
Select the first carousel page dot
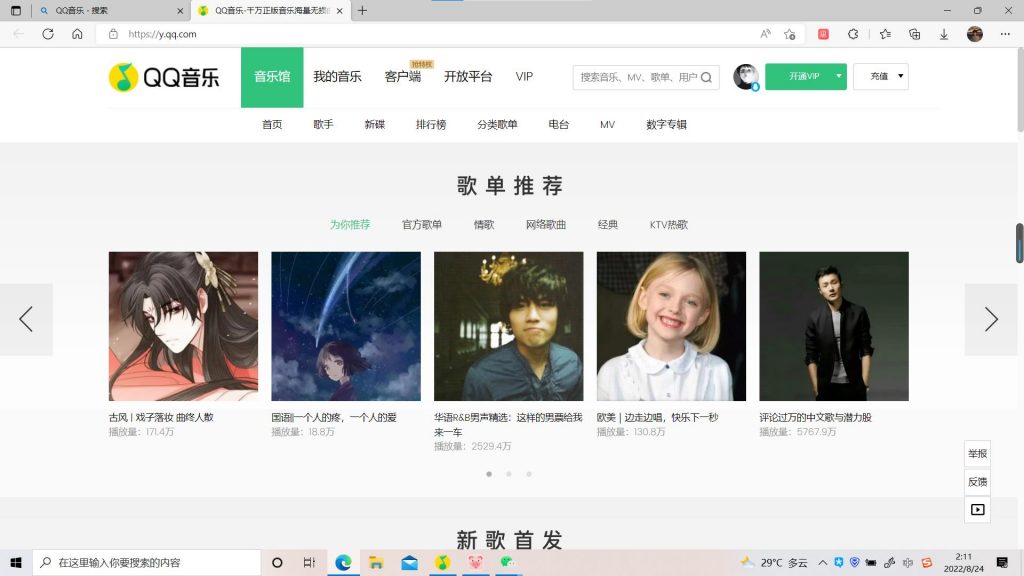click(x=488, y=474)
